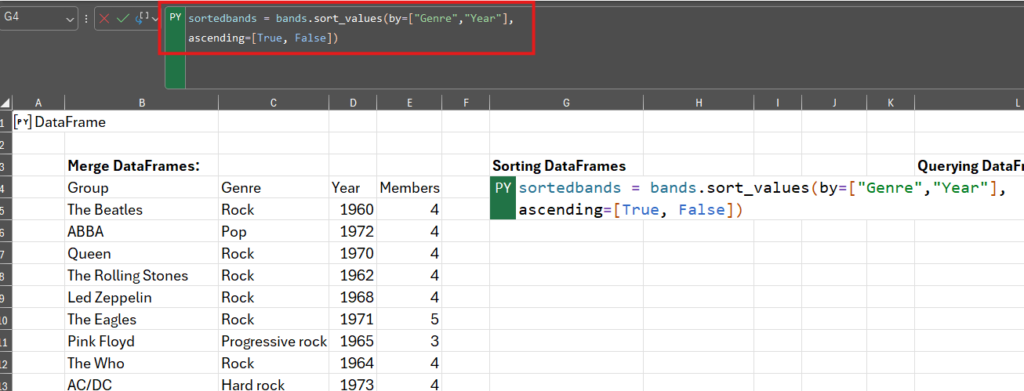Click the PY badge in the formula bar
The height and width of the screenshot is (391, 1024).
coord(176,18)
